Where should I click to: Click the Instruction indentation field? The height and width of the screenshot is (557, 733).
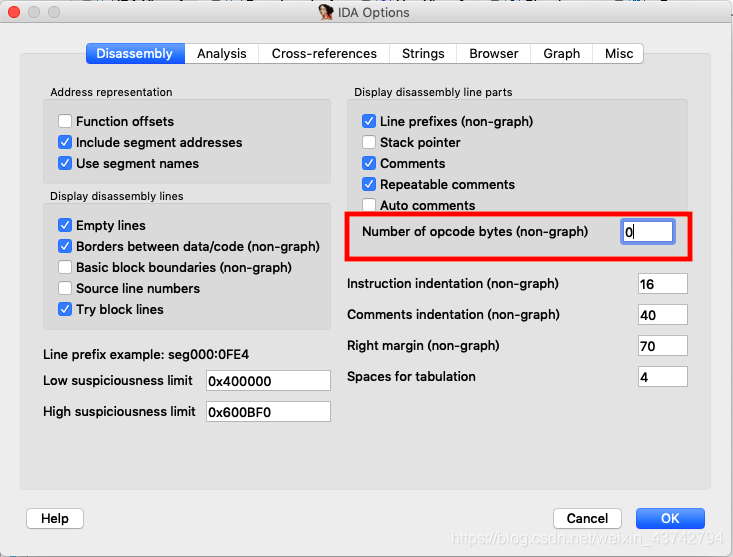pyautogui.click(x=662, y=284)
